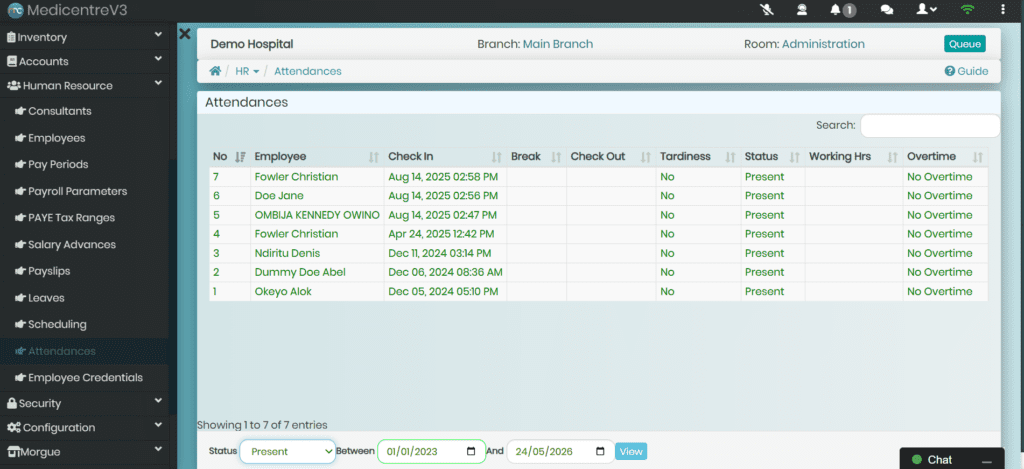Close the panel with X icon
The width and height of the screenshot is (1024, 469).
tap(185, 34)
